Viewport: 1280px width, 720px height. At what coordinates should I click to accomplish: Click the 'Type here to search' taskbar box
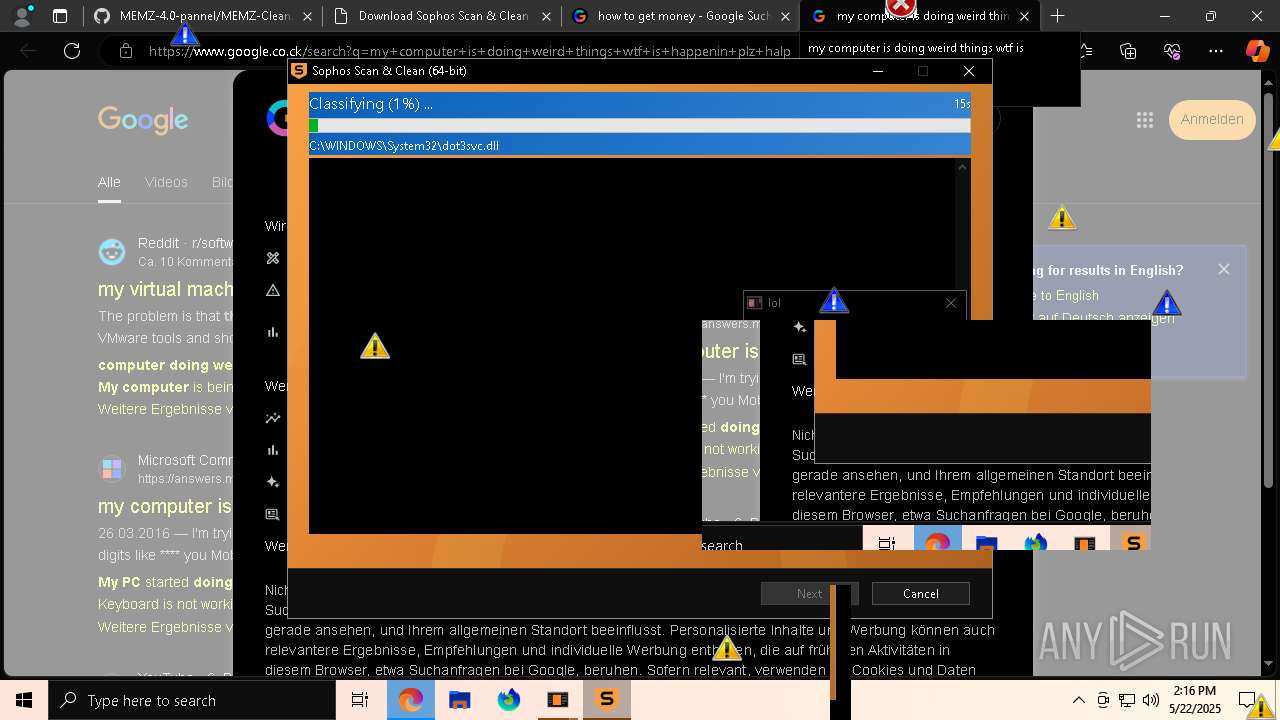(192, 700)
